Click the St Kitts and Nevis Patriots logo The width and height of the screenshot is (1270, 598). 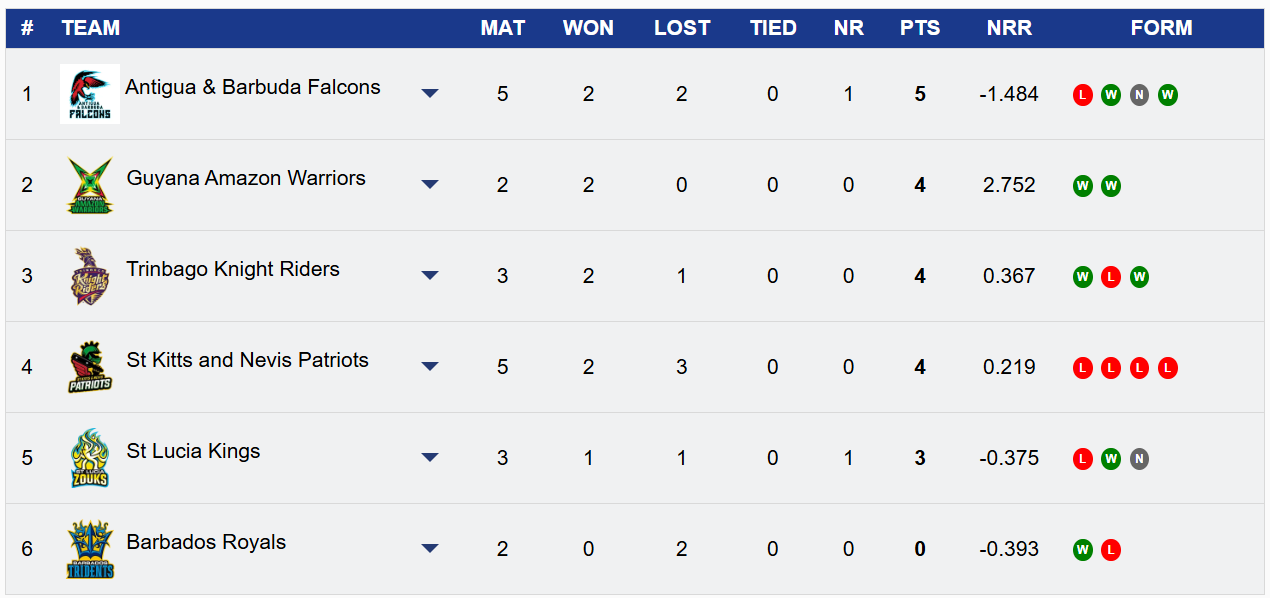point(90,367)
